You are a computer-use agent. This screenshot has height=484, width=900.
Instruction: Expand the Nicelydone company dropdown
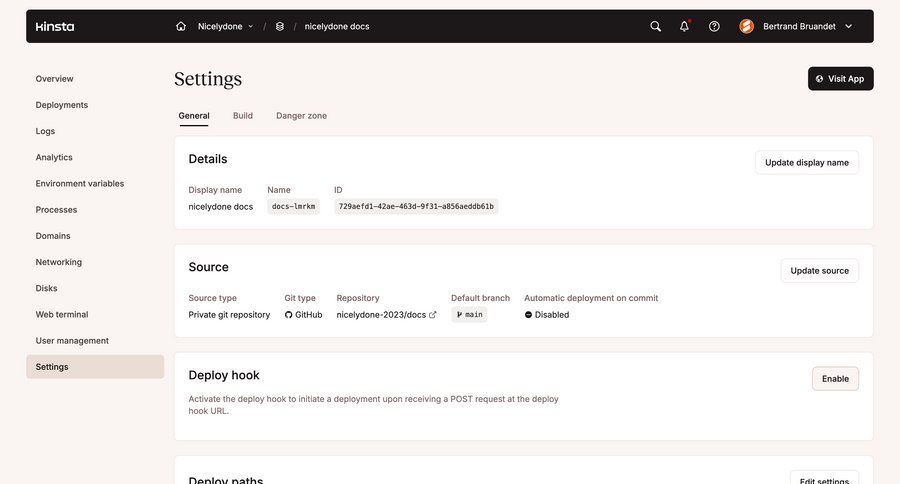[x=225, y=26]
